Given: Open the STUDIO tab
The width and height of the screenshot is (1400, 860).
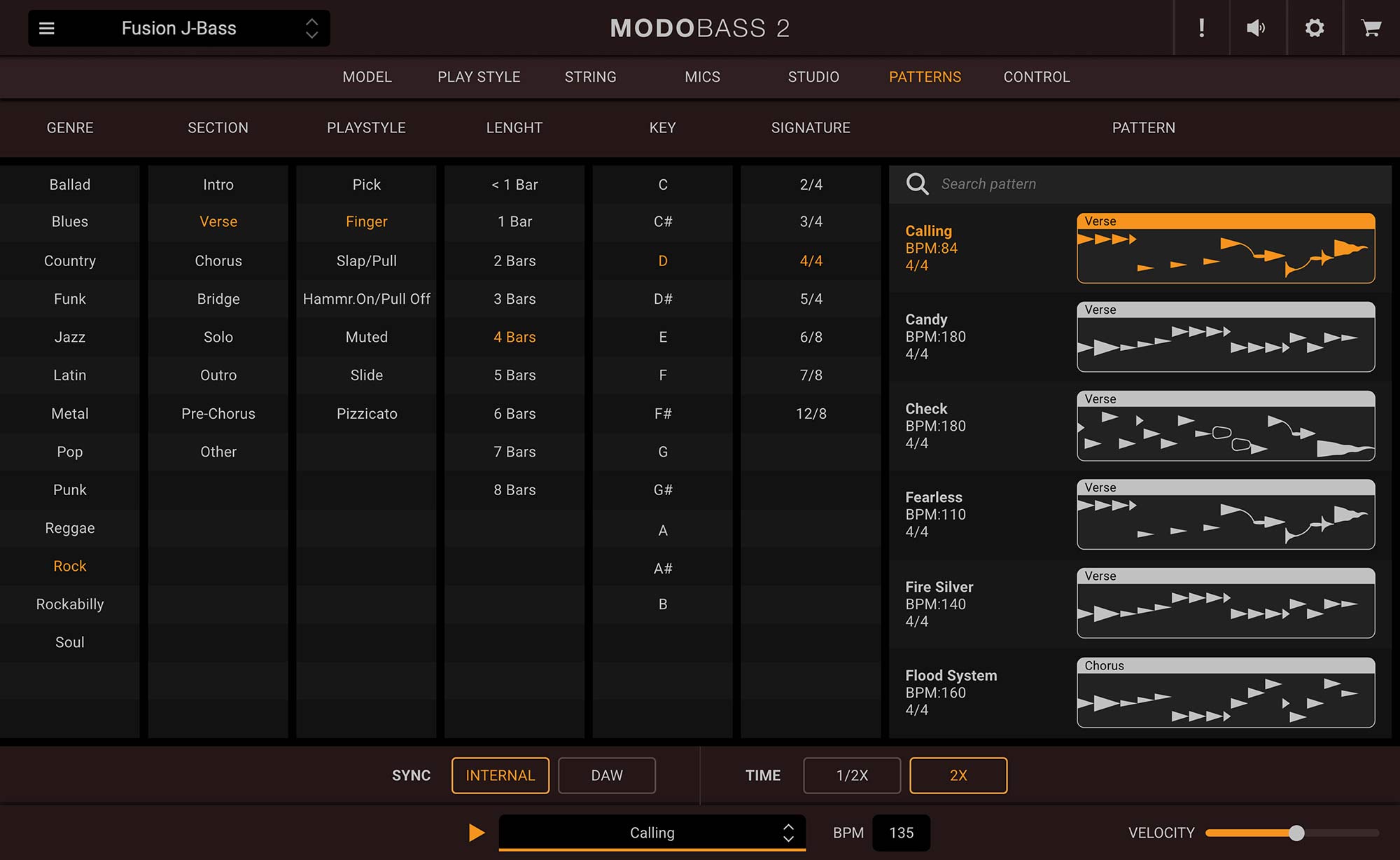Looking at the screenshot, I should 813,77.
